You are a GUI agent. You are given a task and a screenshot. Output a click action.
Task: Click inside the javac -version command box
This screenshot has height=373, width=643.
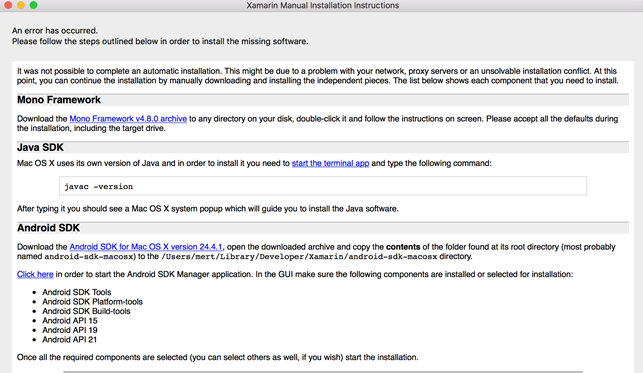(323, 186)
